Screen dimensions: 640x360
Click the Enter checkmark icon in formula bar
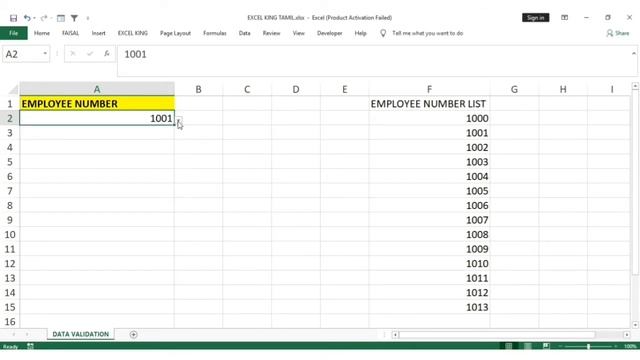(90, 54)
